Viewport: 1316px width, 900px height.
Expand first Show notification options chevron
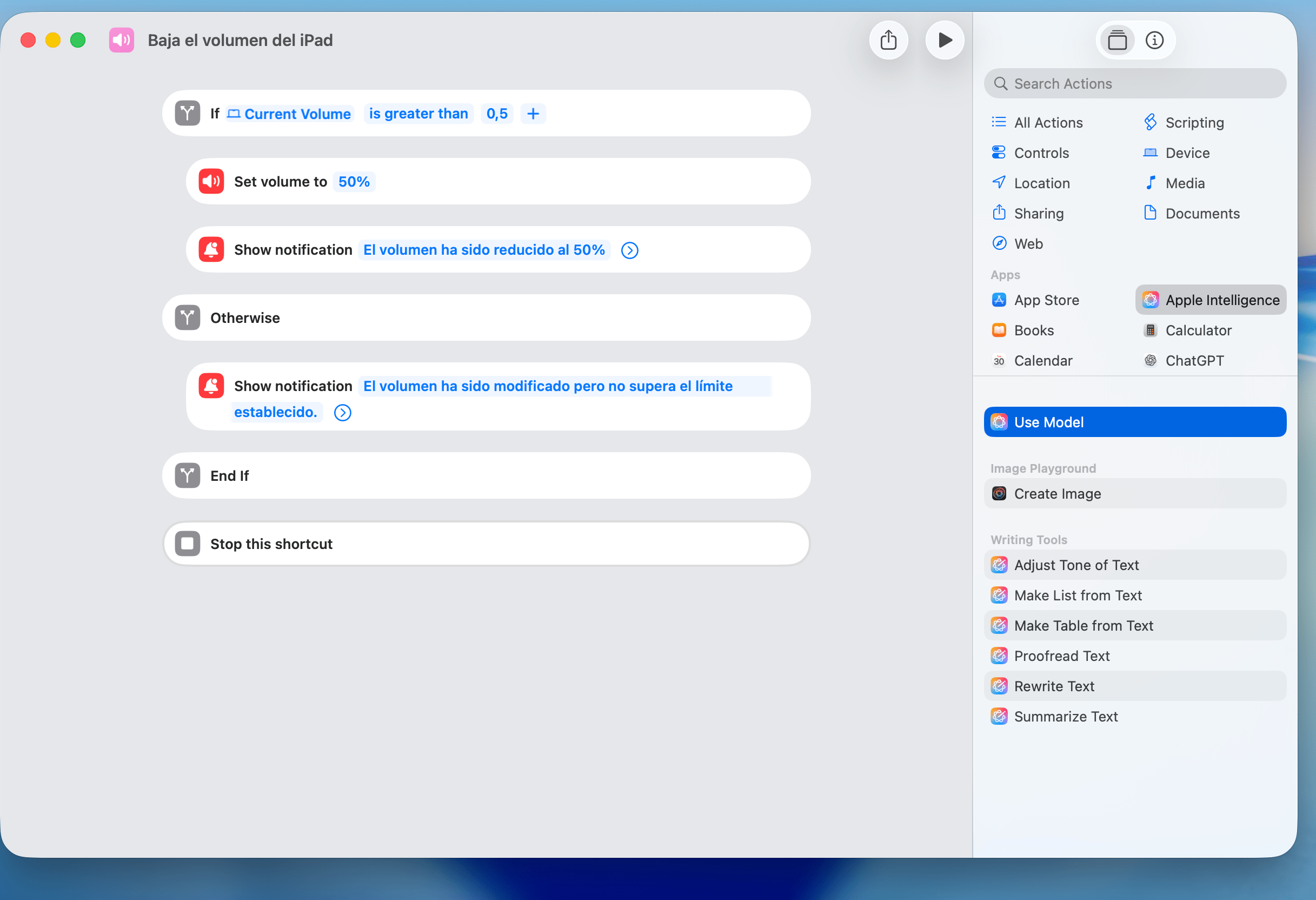pos(629,250)
